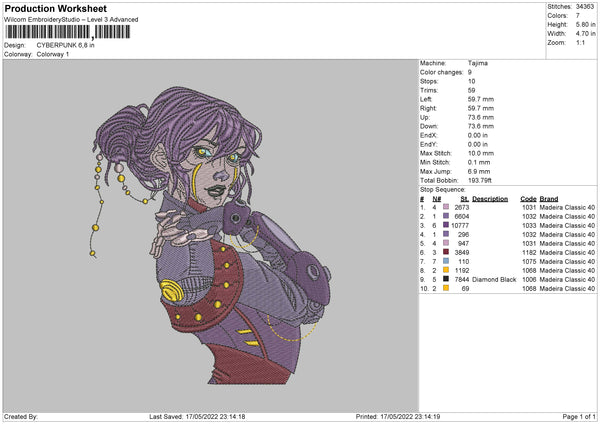Select the Colorway 1 value
The height and width of the screenshot is (424, 600).
click(53, 54)
